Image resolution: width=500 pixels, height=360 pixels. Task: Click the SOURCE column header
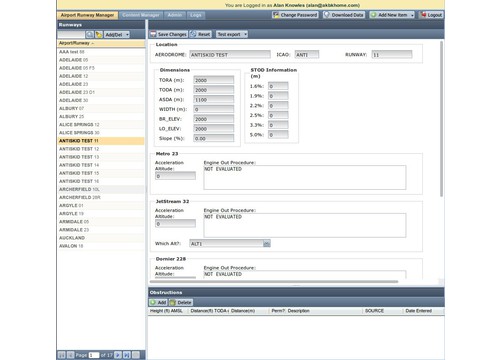click(383, 311)
